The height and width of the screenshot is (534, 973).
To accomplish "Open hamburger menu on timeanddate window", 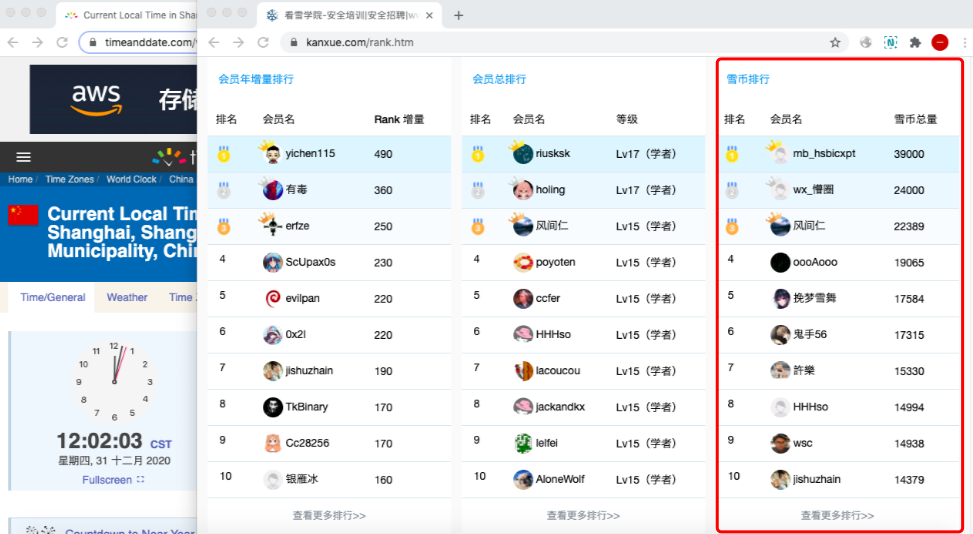I will [24, 157].
